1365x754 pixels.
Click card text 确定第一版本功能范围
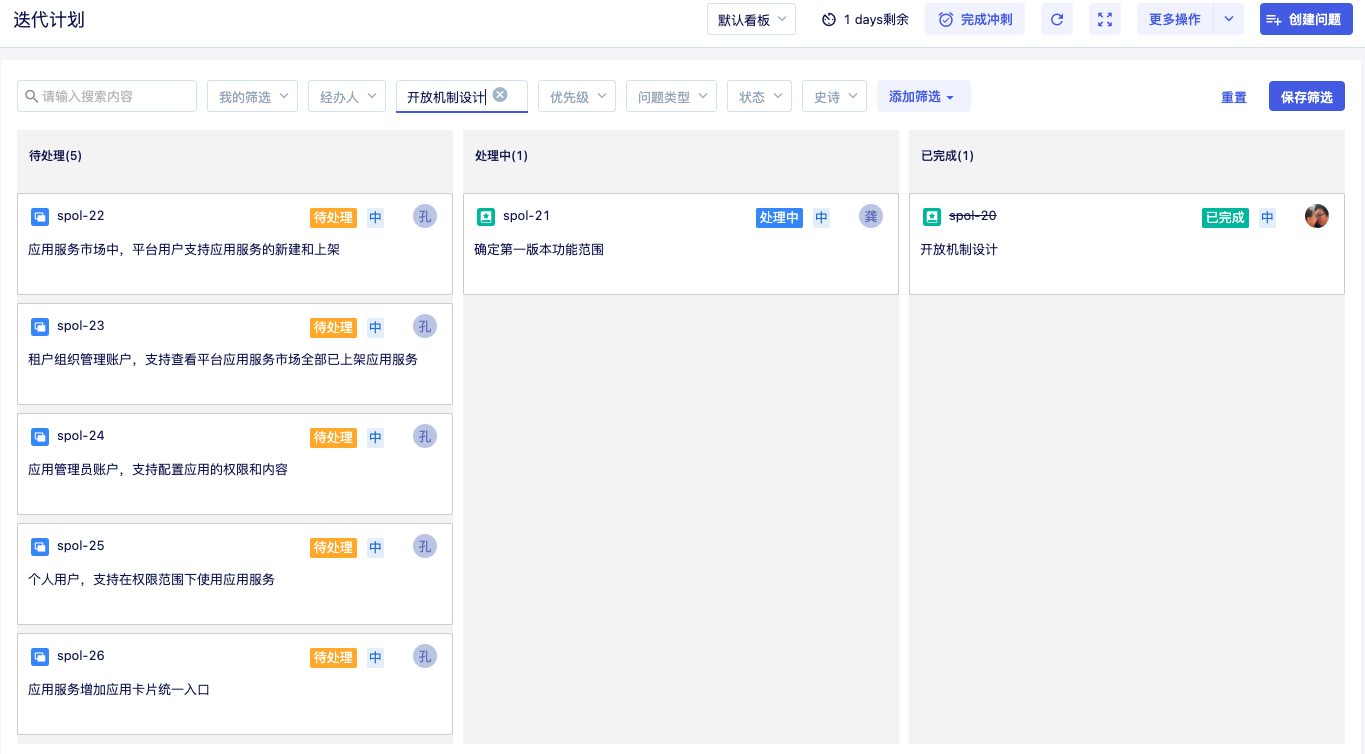click(539, 249)
